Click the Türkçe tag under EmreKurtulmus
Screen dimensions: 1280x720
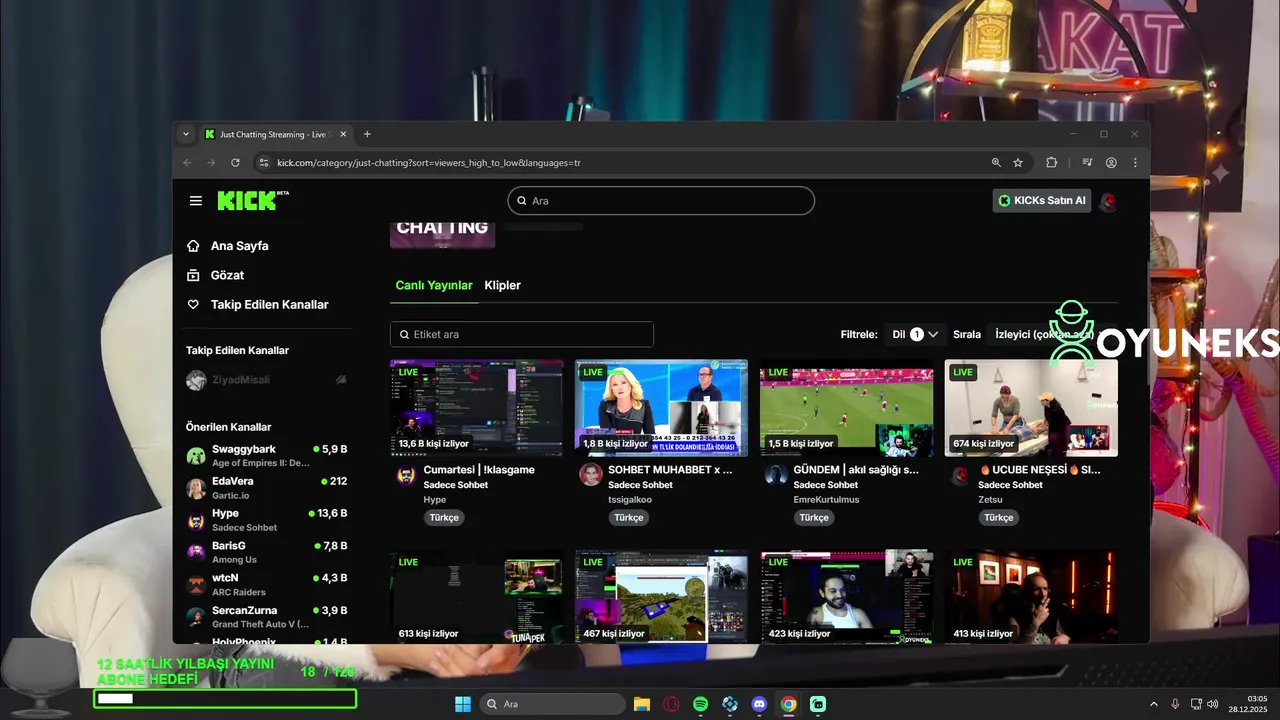(814, 518)
